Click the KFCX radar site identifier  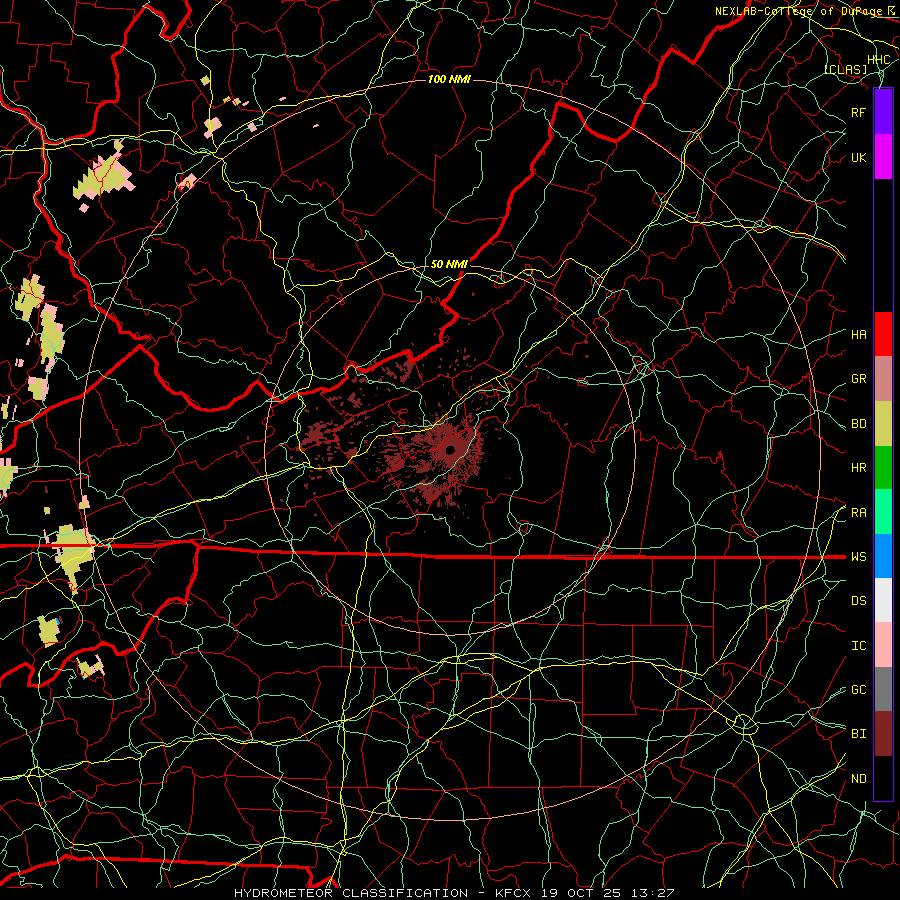click(x=513, y=893)
